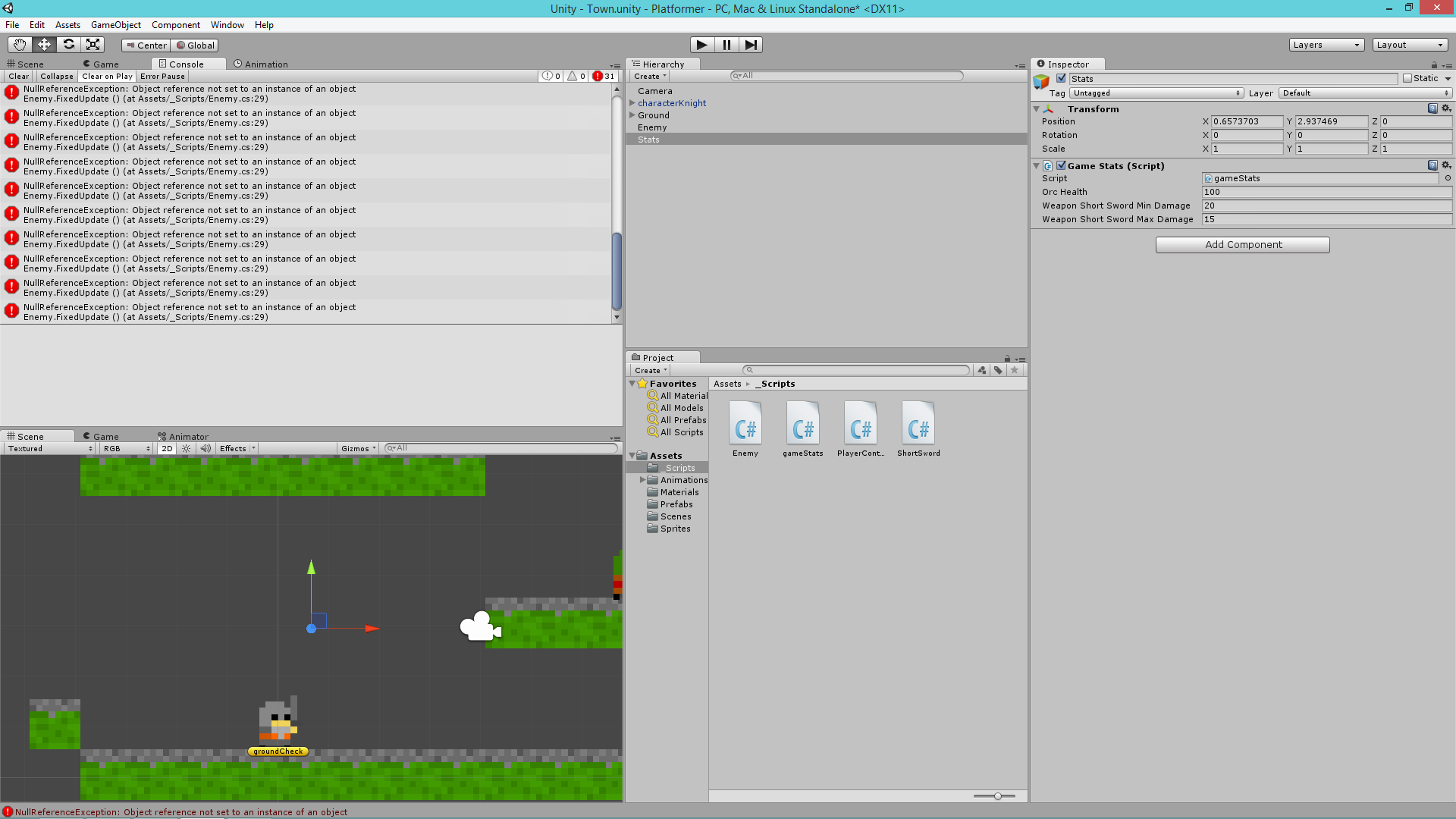Start Play mode
Image resolution: width=1456 pixels, height=819 pixels.
coord(702,45)
